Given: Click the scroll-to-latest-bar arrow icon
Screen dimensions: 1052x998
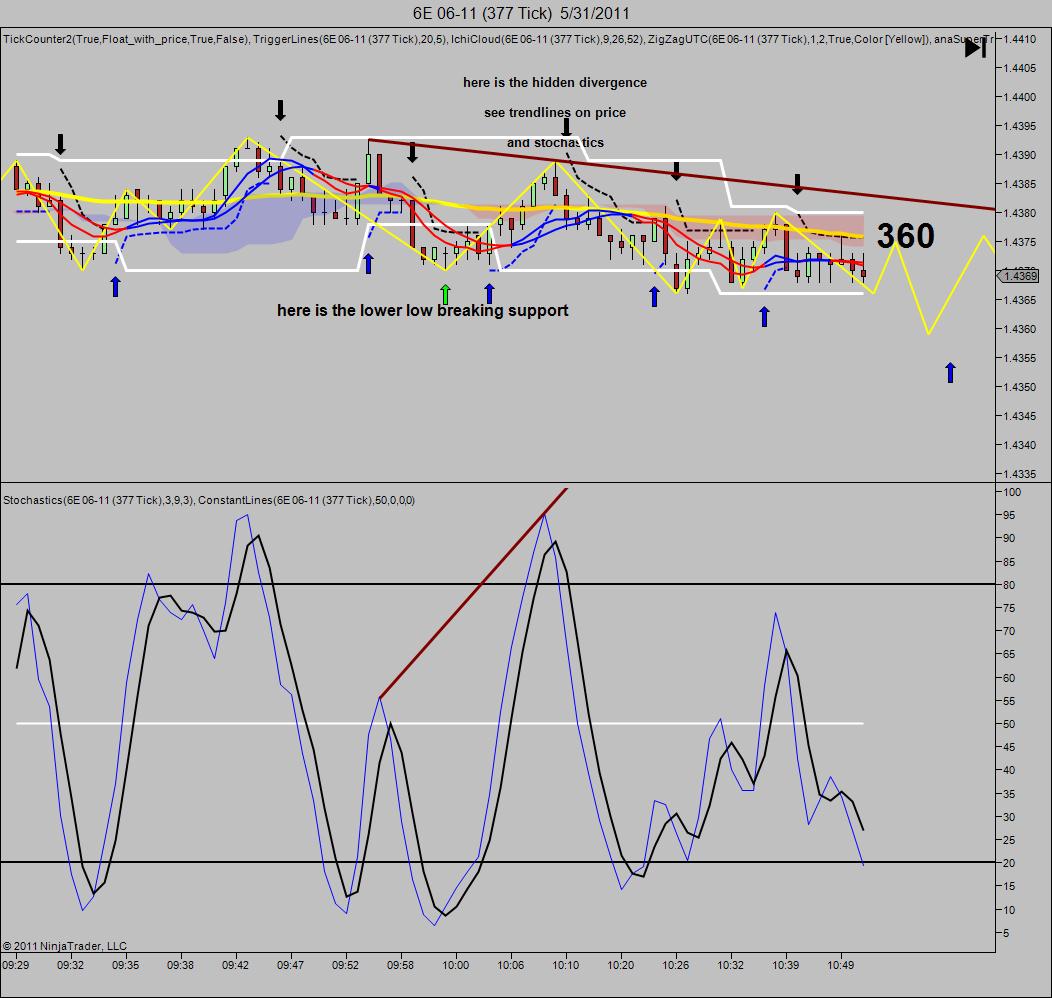Looking at the screenshot, I should click(x=976, y=48).
